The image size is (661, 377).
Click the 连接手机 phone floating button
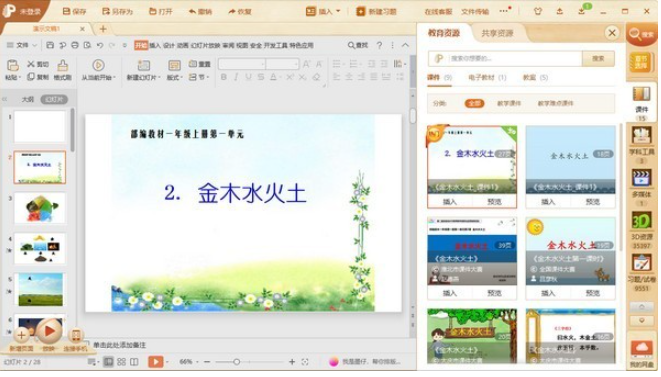pos(75,336)
